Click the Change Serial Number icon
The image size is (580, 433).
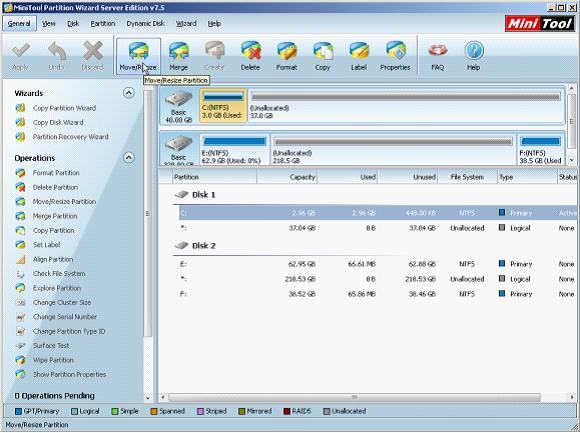click(20, 317)
